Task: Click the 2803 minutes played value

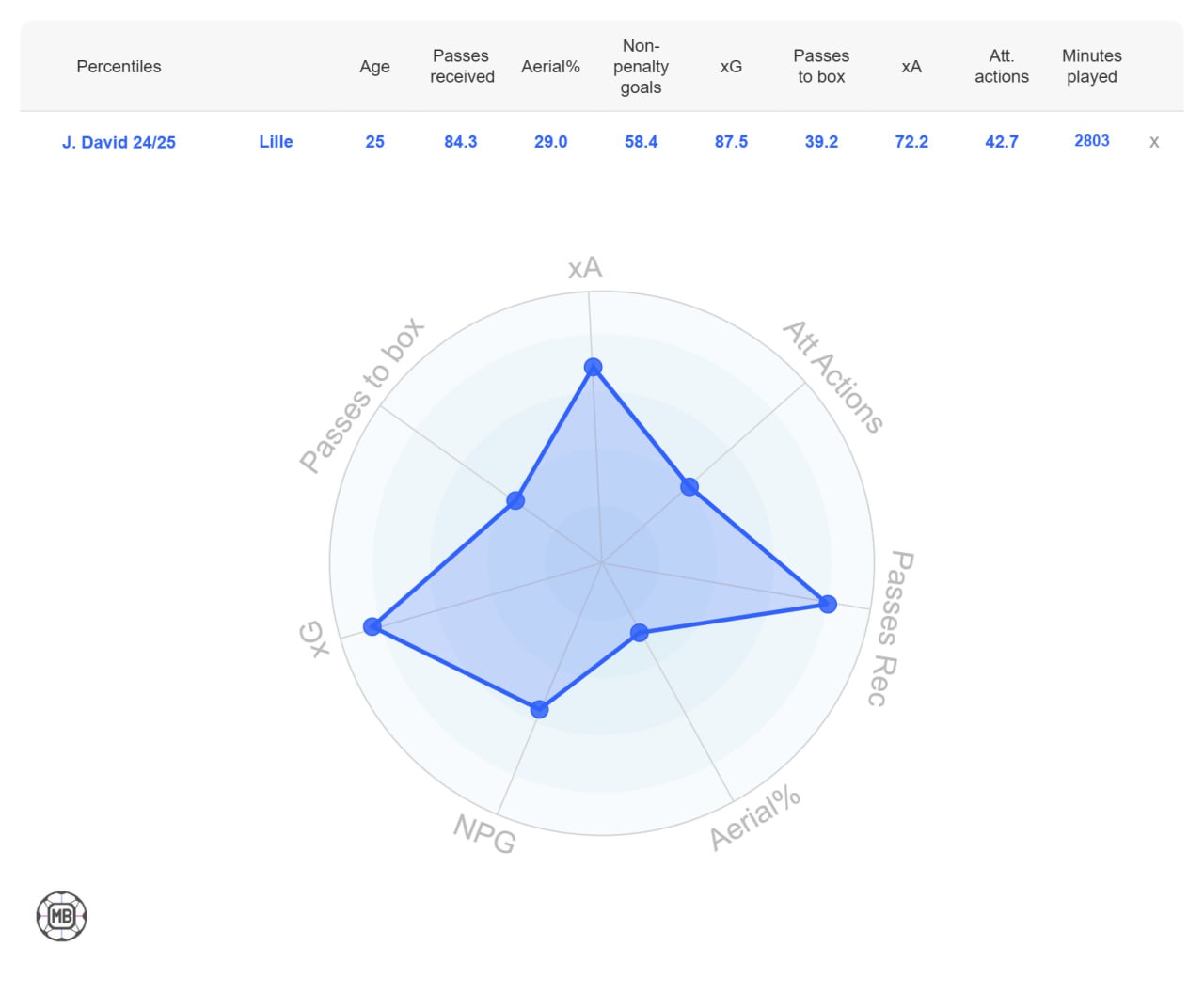Action: click(1092, 141)
